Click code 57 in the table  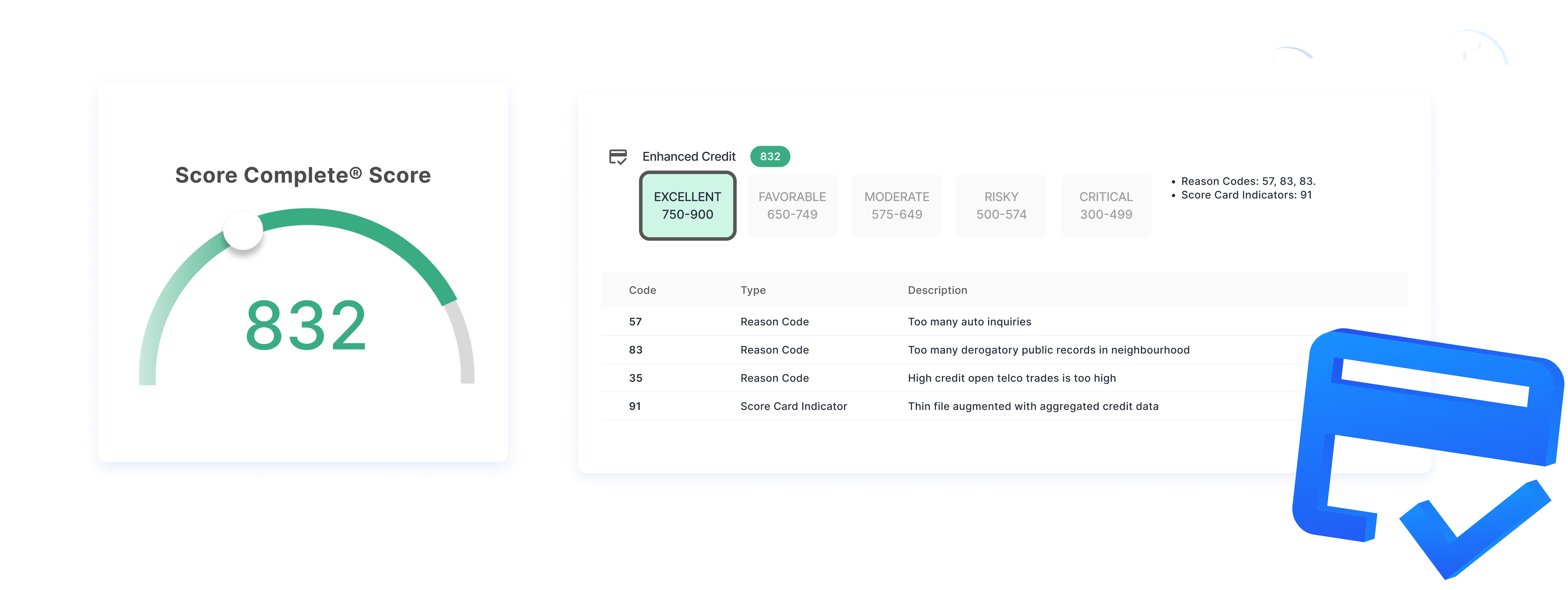pos(635,321)
